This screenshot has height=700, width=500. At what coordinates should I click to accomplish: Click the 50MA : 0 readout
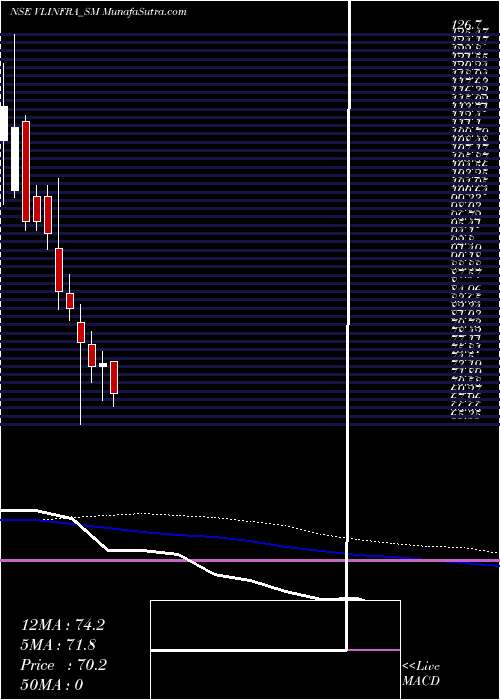tap(52, 685)
